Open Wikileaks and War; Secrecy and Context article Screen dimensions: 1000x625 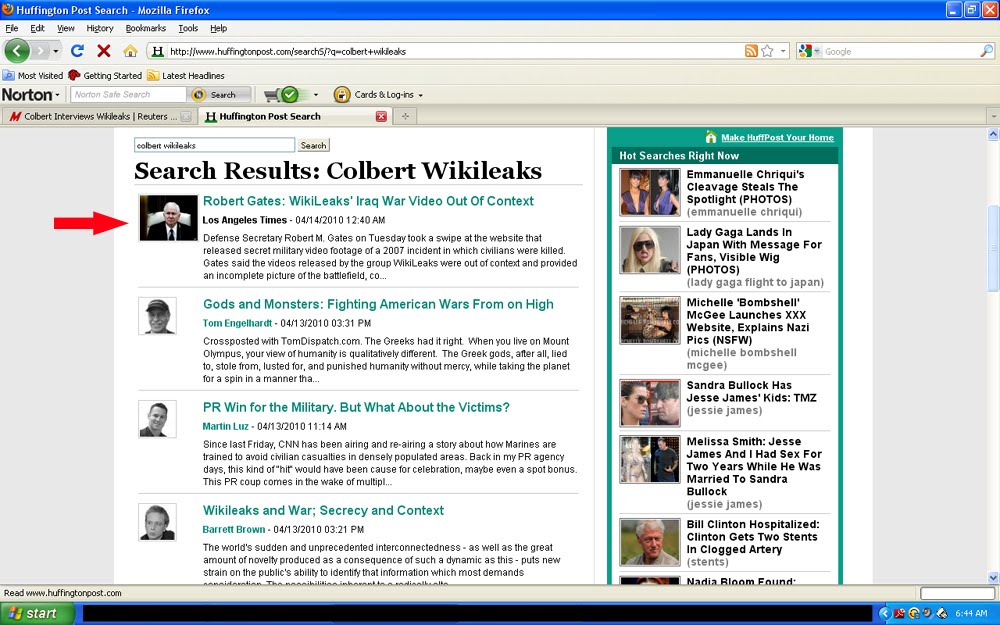323,510
